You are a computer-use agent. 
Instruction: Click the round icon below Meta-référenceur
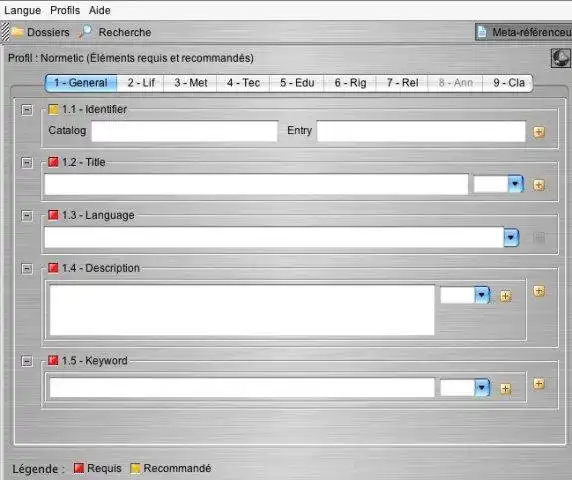click(x=561, y=58)
